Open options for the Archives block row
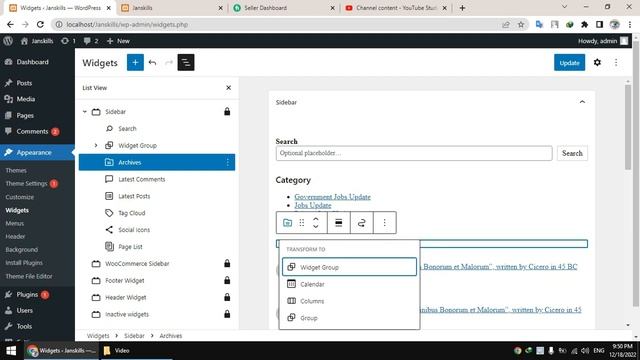 pos(227,162)
